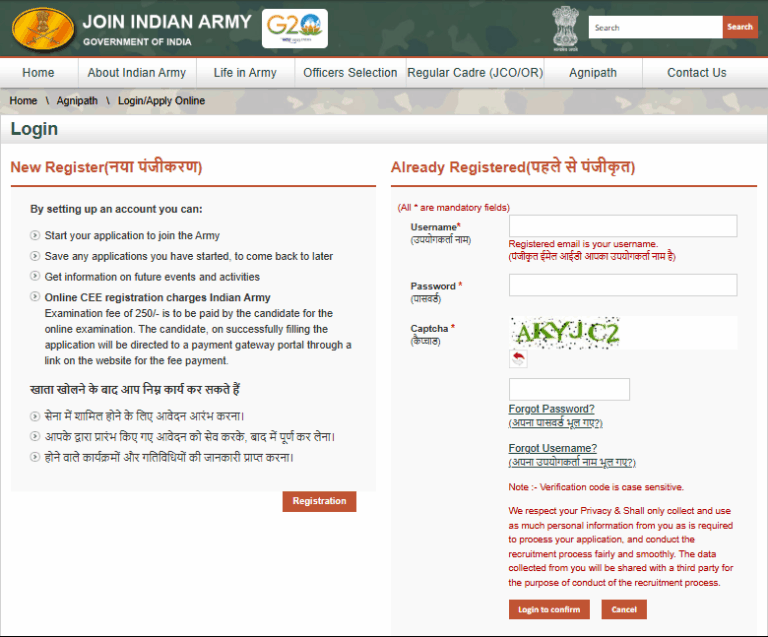
Task: Focus the header Search text box
Action: [x=655, y=28]
